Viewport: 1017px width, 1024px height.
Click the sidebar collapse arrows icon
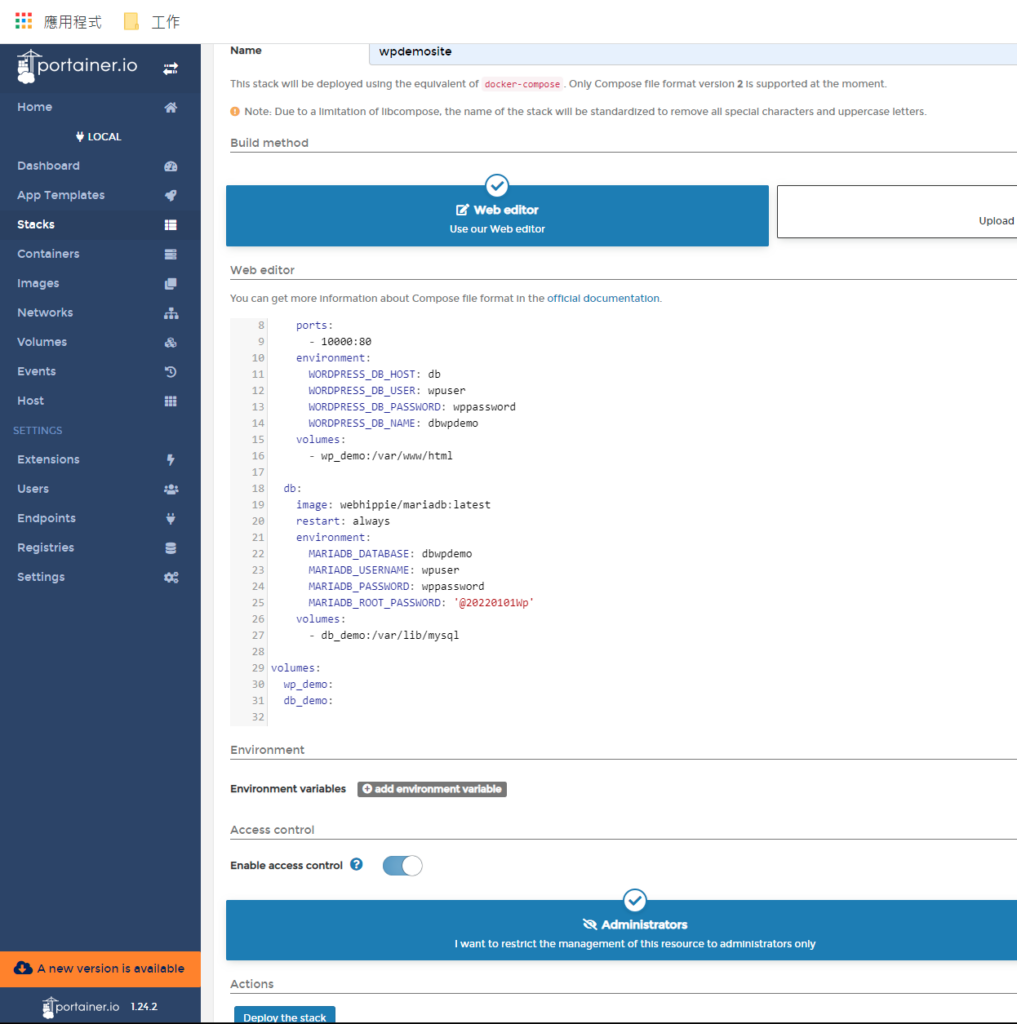[171, 68]
